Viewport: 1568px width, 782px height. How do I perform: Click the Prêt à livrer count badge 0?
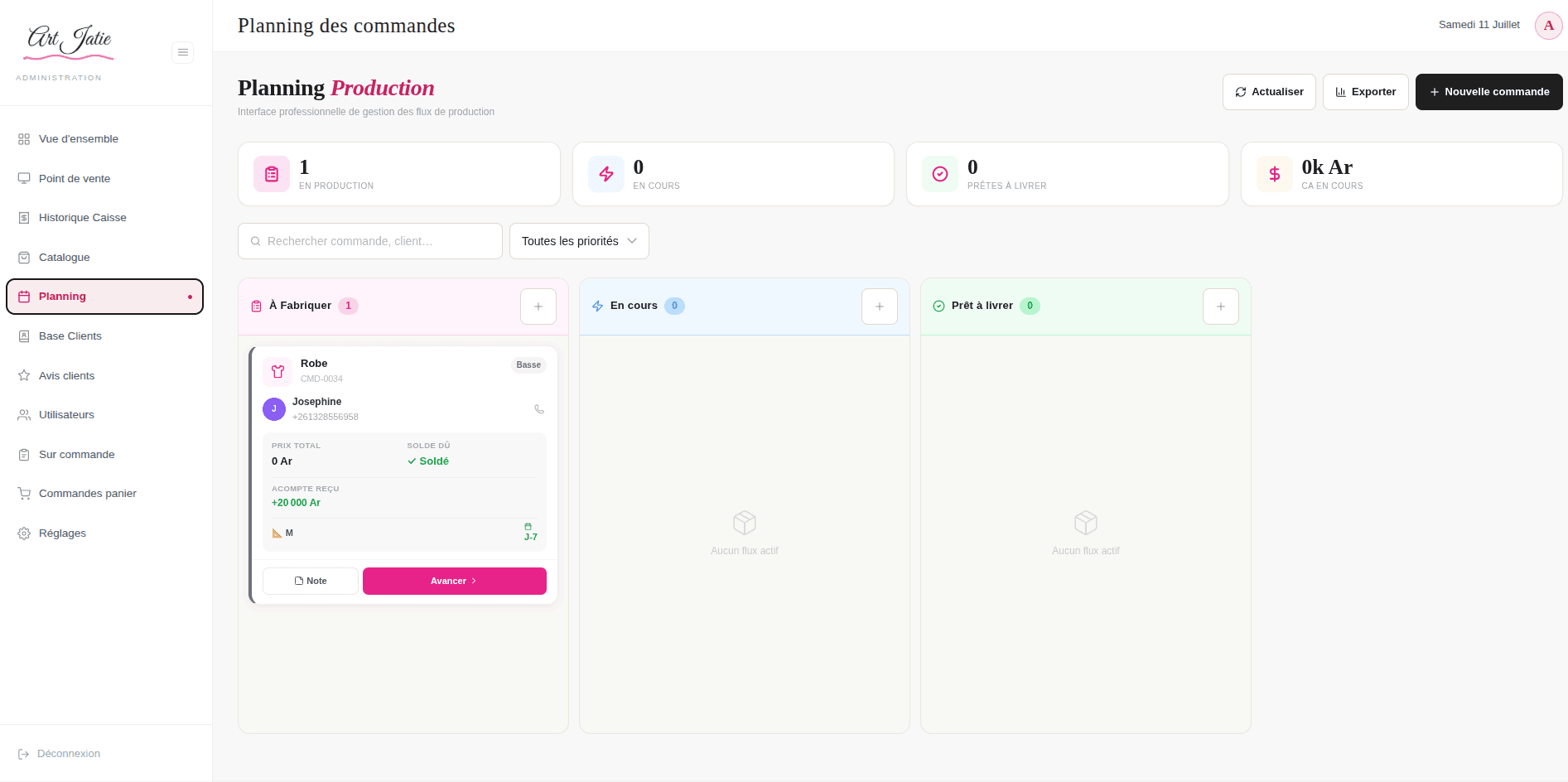point(1030,306)
